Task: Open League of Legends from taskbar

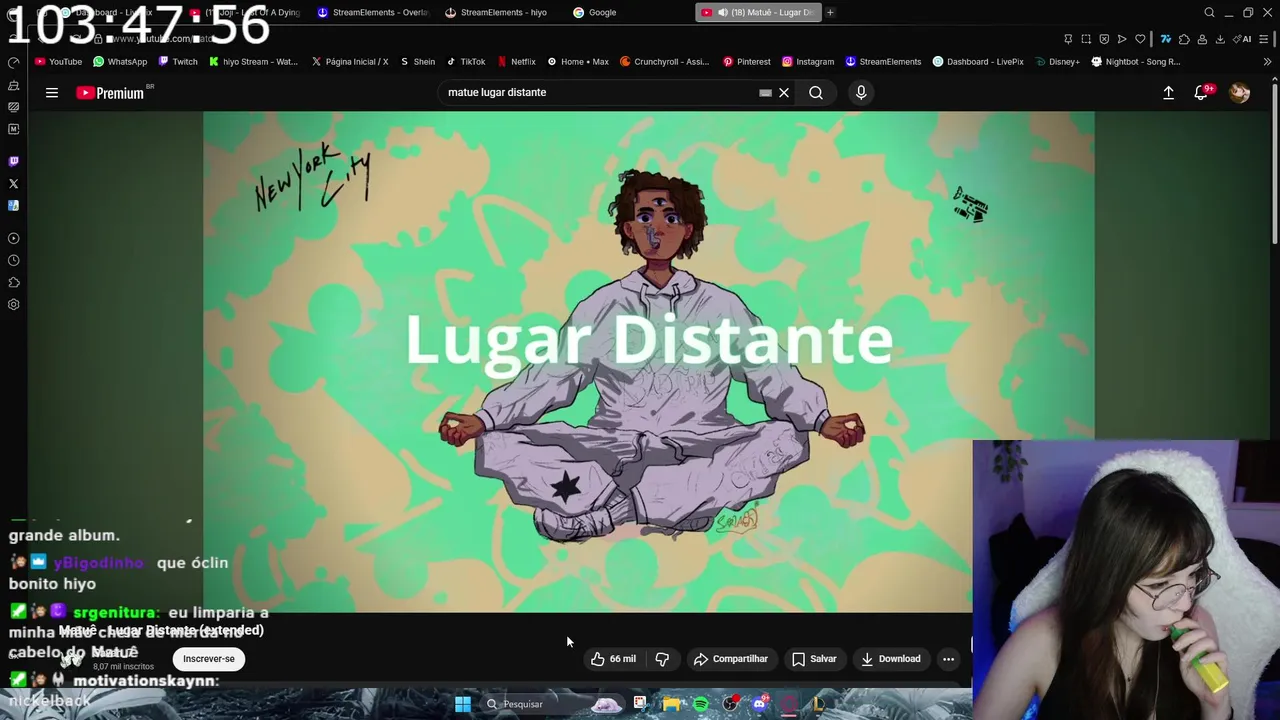Action: (x=818, y=704)
